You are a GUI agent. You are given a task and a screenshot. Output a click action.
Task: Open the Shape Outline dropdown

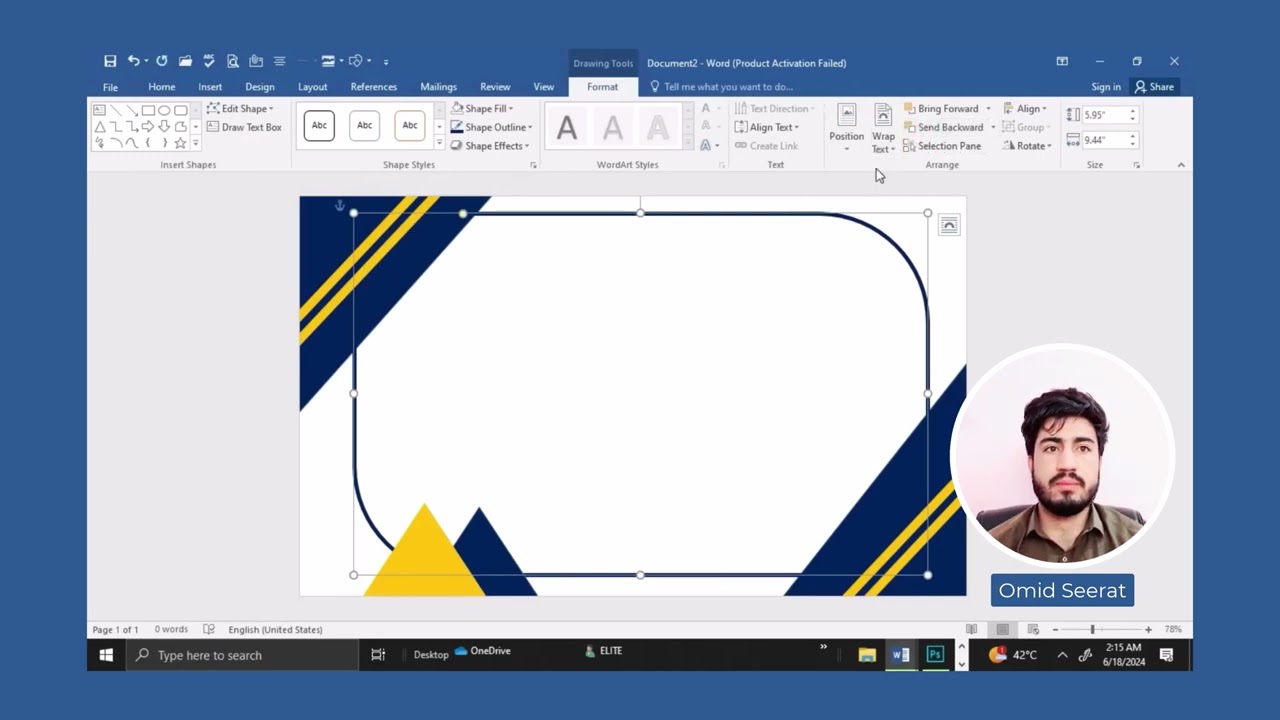pyautogui.click(x=491, y=127)
